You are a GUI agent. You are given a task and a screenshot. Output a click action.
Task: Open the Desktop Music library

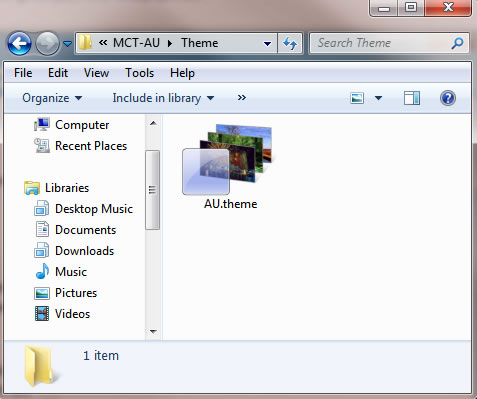coord(94,209)
